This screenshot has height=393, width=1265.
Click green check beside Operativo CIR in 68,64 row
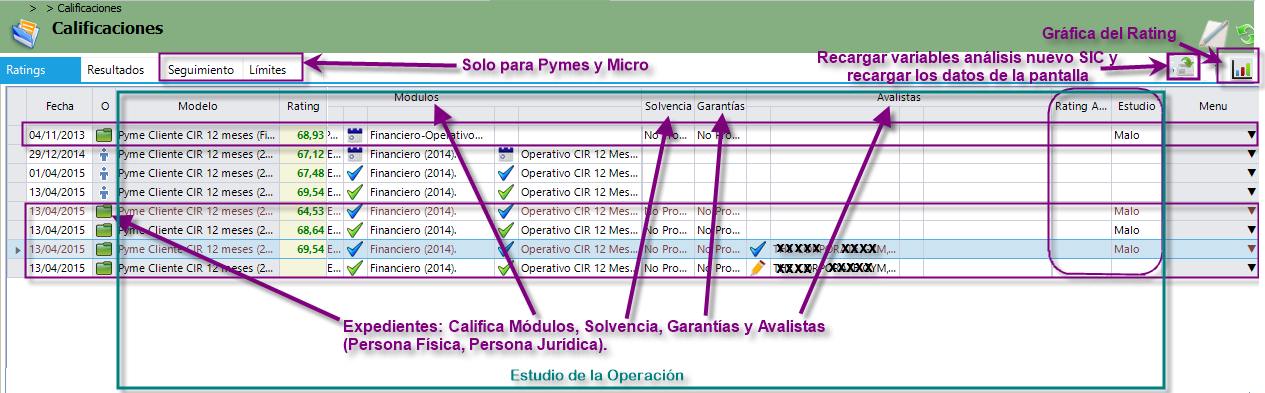point(505,230)
